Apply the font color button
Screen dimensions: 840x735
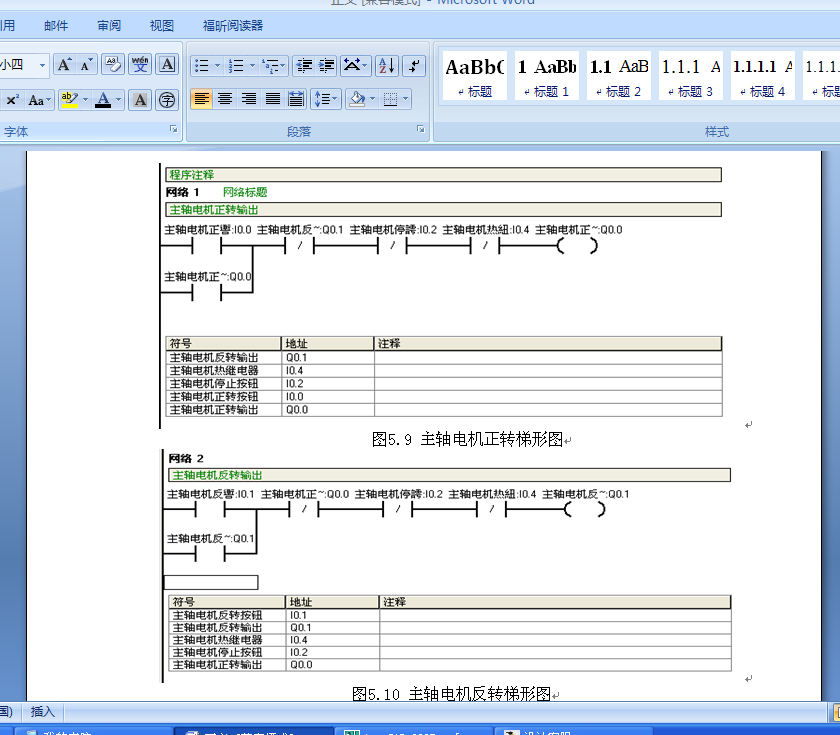pos(103,100)
